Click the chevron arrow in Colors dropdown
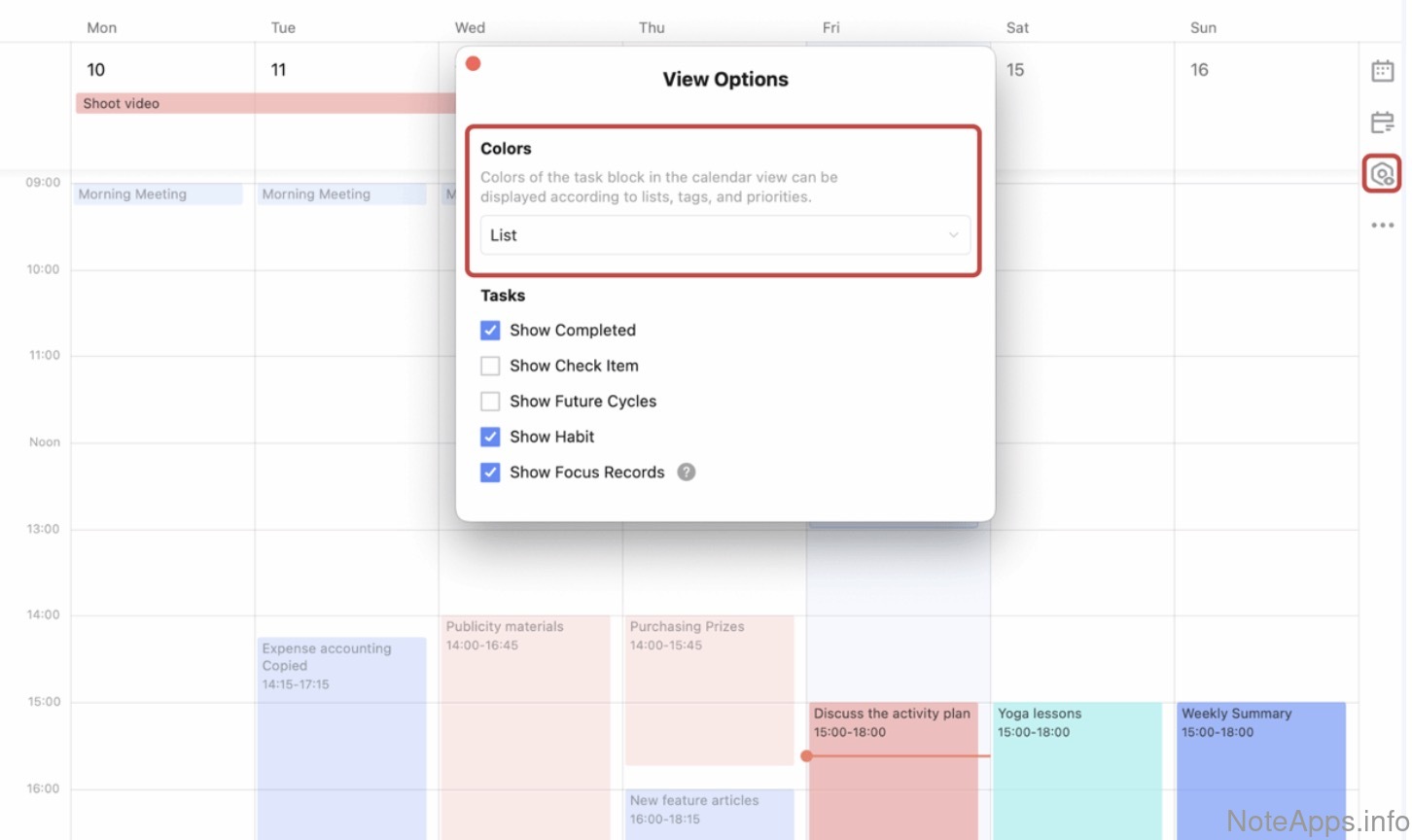The height and width of the screenshot is (840, 1412). tap(953, 235)
